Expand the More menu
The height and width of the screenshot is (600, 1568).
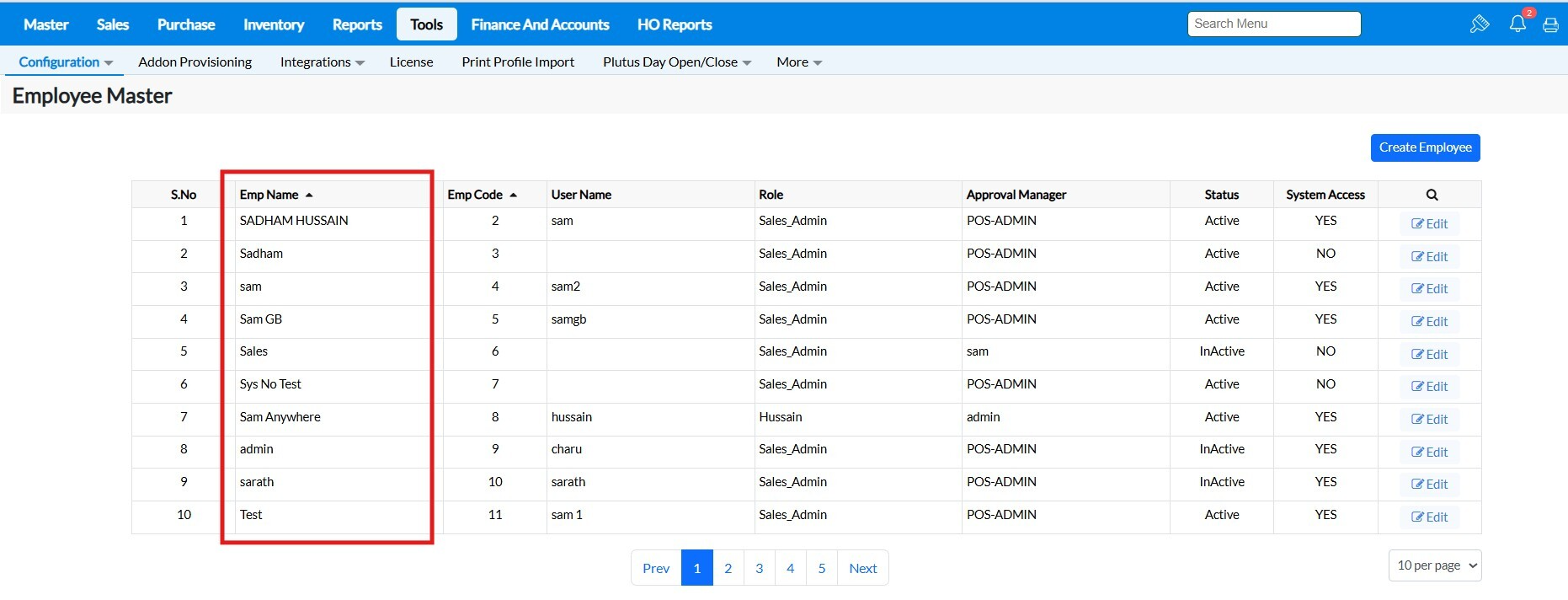pos(798,62)
